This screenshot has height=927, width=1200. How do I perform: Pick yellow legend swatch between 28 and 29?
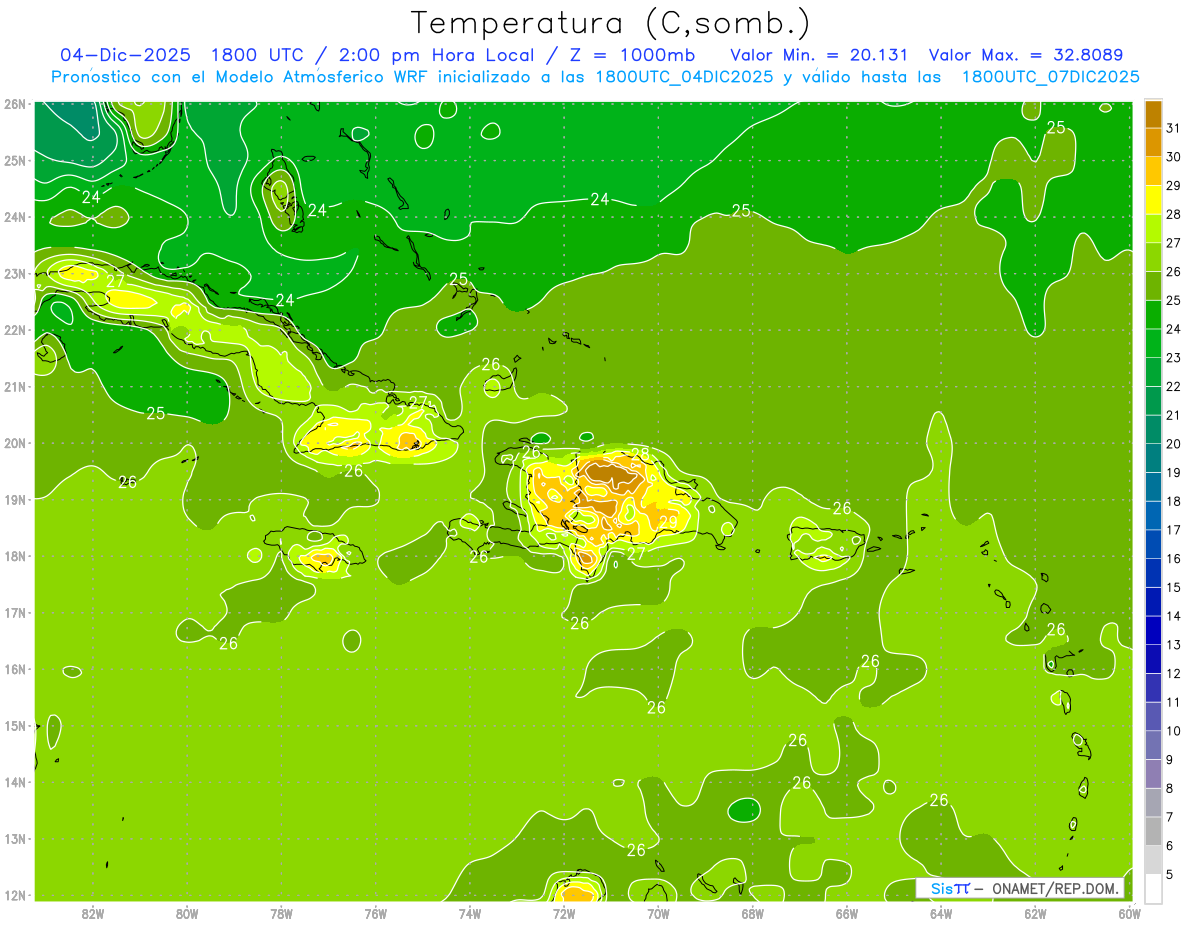(x=1154, y=199)
